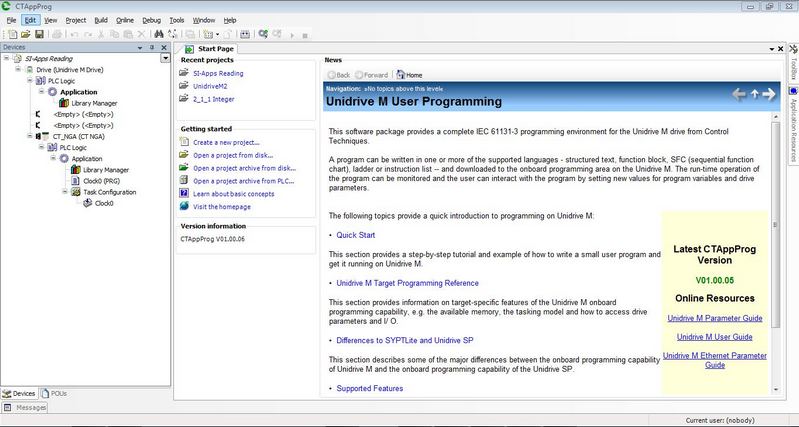Select Library Manager under CT_NGA Application

click(106, 170)
